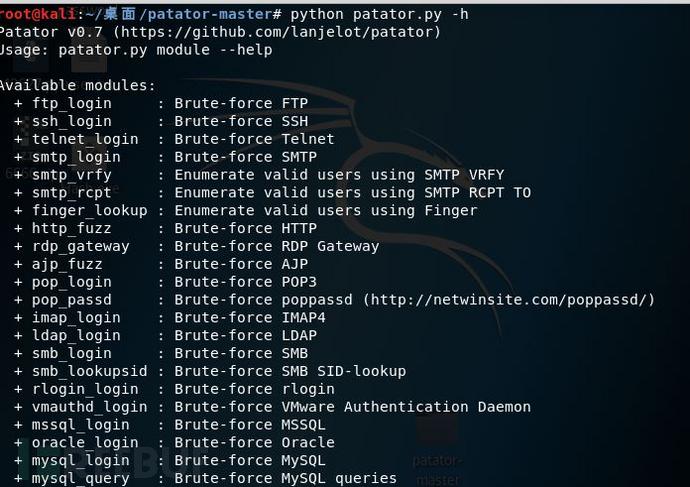Select smb_lookupsid module text

(x=89, y=371)
